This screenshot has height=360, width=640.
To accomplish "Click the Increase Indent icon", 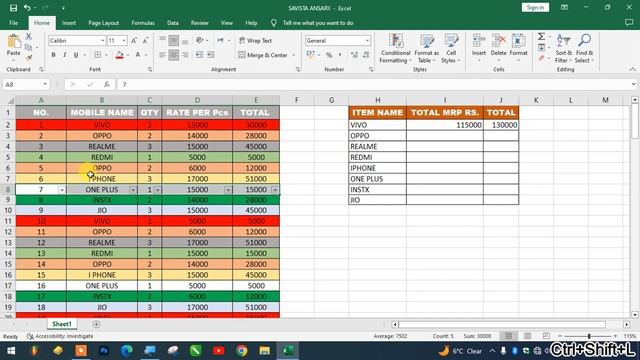I will tap(211, 55).
